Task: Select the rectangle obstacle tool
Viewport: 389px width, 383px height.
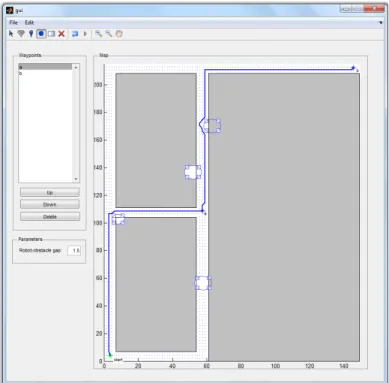Action: [x=51, y=34]
